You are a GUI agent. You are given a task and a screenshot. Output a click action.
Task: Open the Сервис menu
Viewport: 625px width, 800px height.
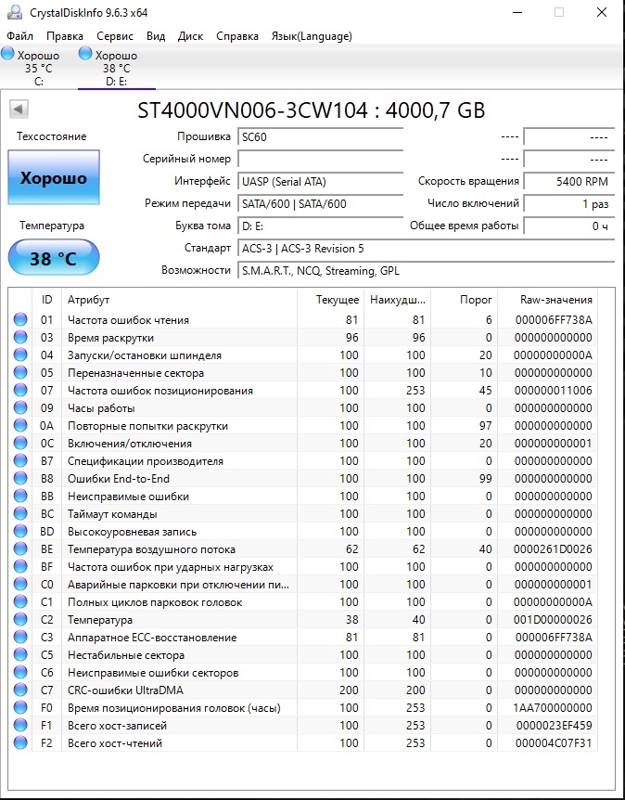click(115, 36)
